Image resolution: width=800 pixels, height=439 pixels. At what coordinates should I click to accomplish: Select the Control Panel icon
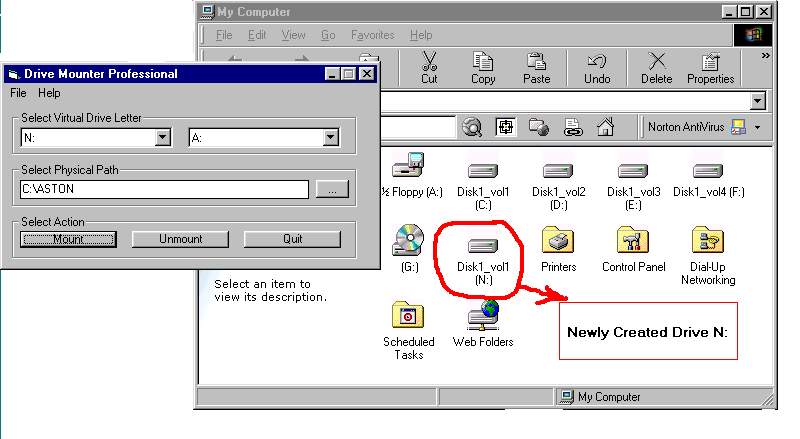(633, 239)
